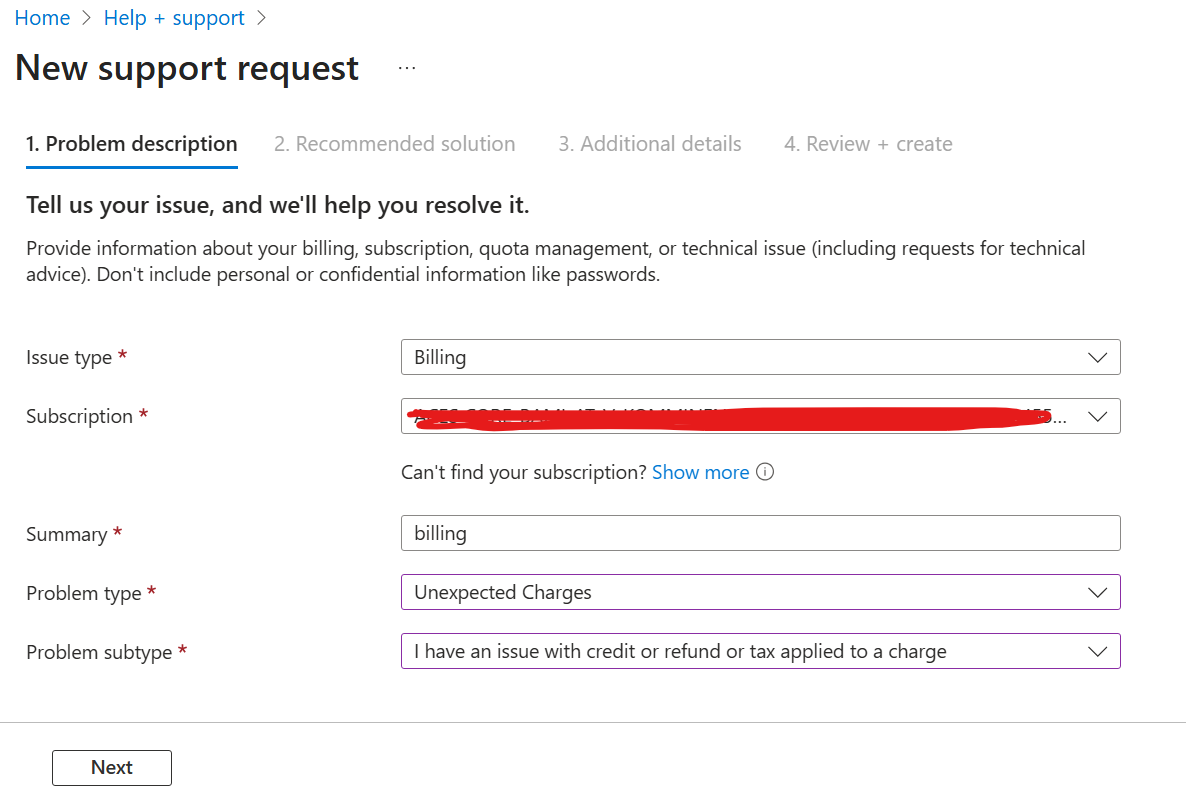Screen dimensions: 1186x792
Task: Expand the Problem type dropdown
Action: point(740,592)
